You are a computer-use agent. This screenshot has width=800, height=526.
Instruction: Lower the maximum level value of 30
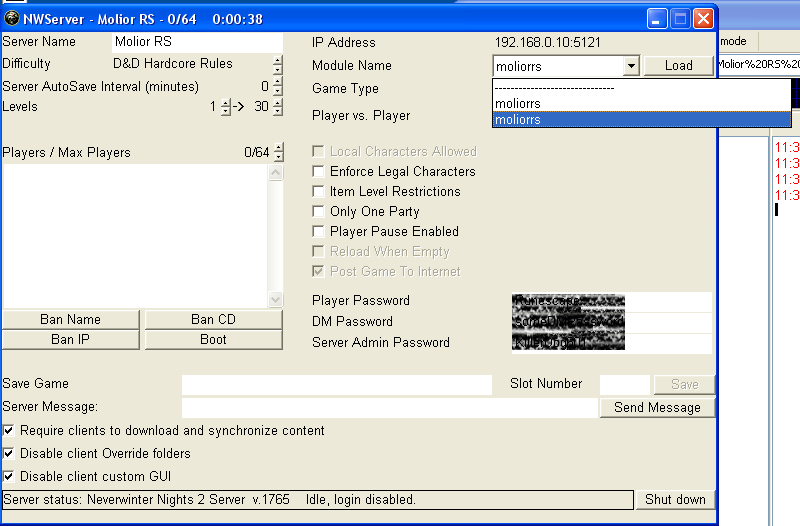(x=278, y=111)
